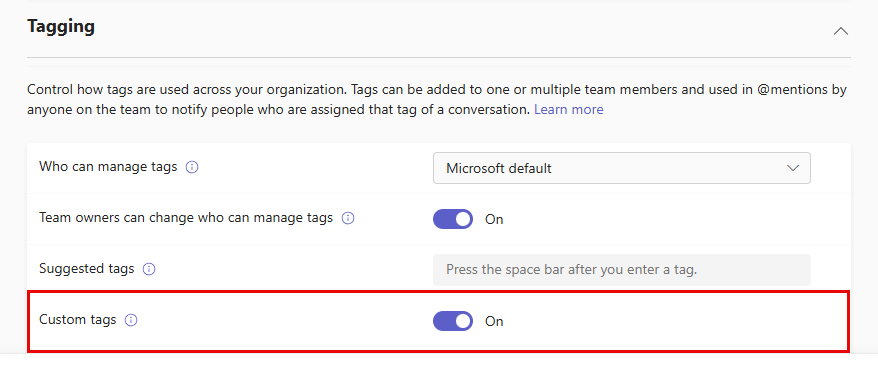Show info for Team owners can change setting
878x367 pixels.
click(348, 219)
